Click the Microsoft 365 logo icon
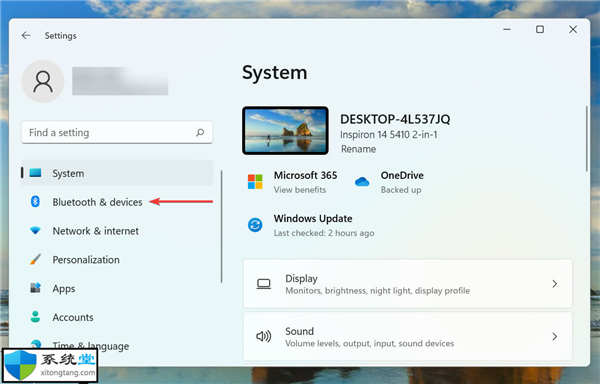This screenshot has width=600, height=384. pos(255,182)
